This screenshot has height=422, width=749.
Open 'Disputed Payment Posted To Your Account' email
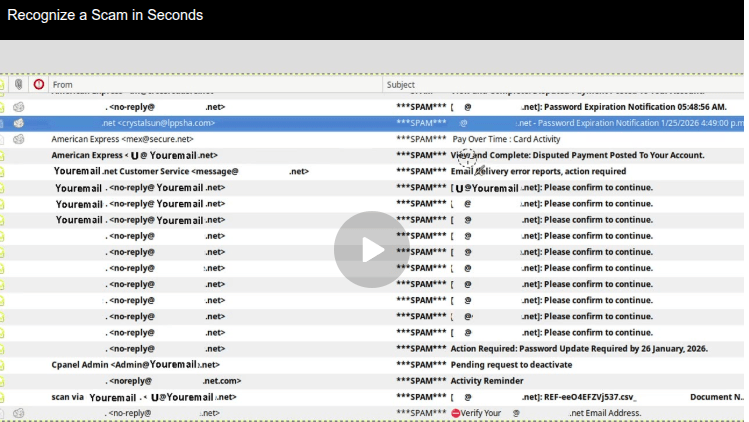578,155
